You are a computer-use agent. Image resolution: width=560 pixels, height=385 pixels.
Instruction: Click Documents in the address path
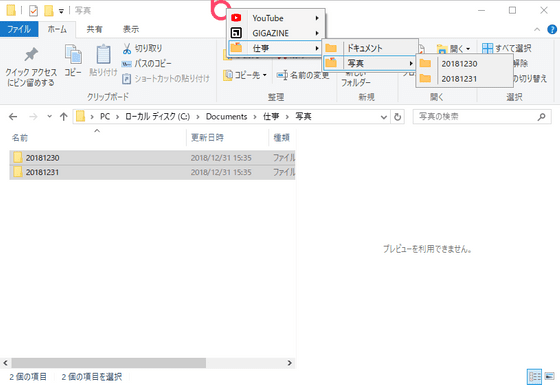tap(226, 116)
